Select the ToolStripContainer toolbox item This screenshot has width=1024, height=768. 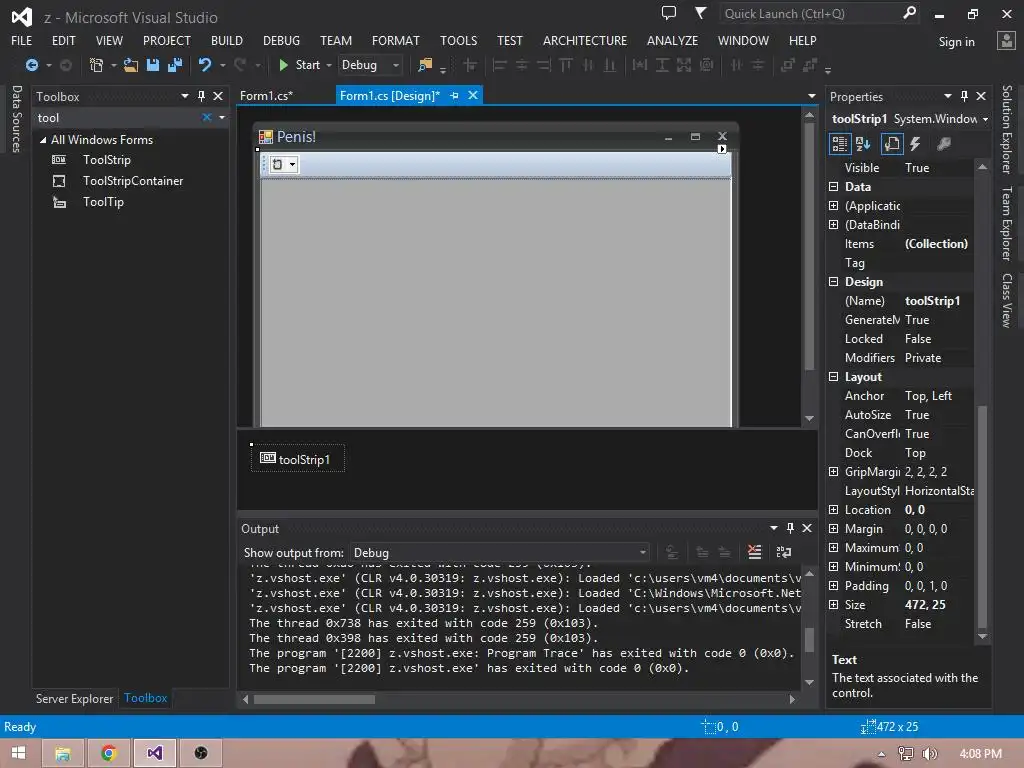[x=133, y=181]
